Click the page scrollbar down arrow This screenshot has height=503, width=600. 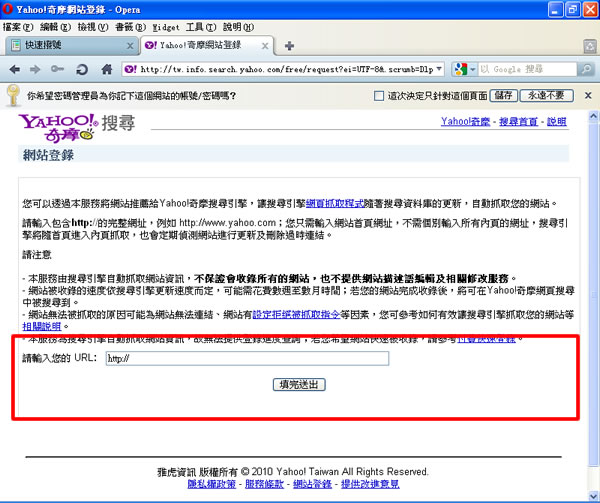pyautogui.click(x=593, y=496)
